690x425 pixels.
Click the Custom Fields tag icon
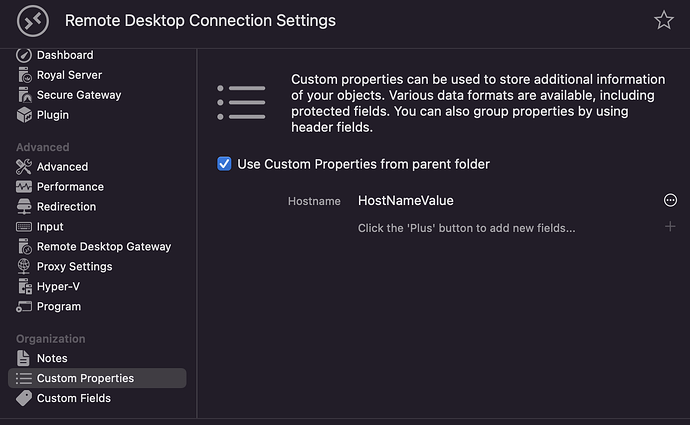point(25,398)
